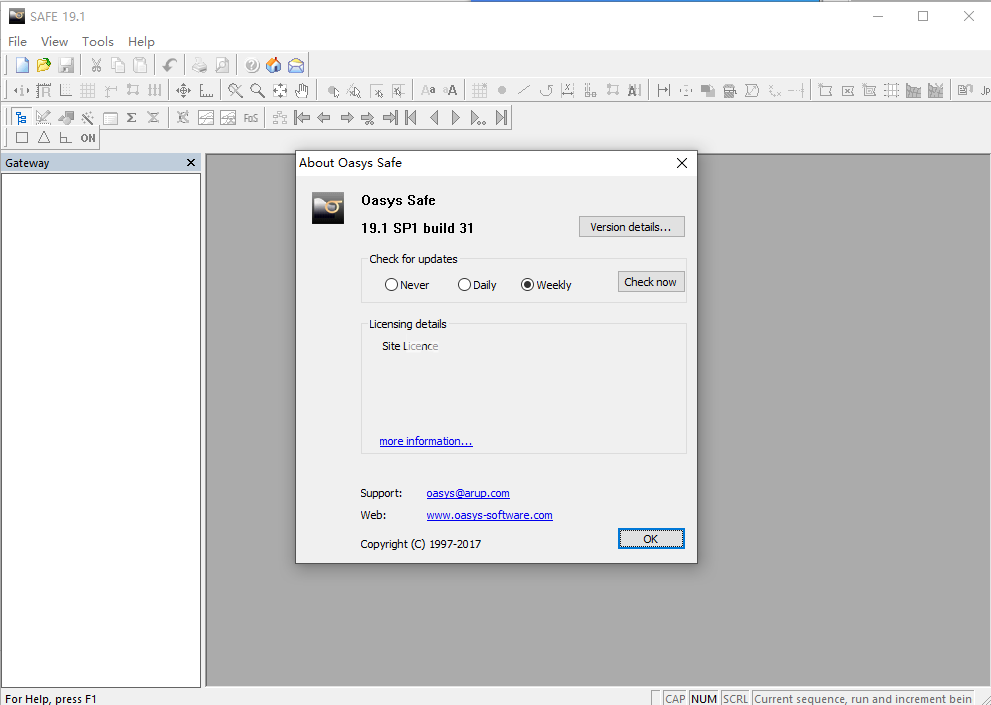Close the About Oasys Safe dialog
Screen dimensions: 991x705
[x=682, y=163]
